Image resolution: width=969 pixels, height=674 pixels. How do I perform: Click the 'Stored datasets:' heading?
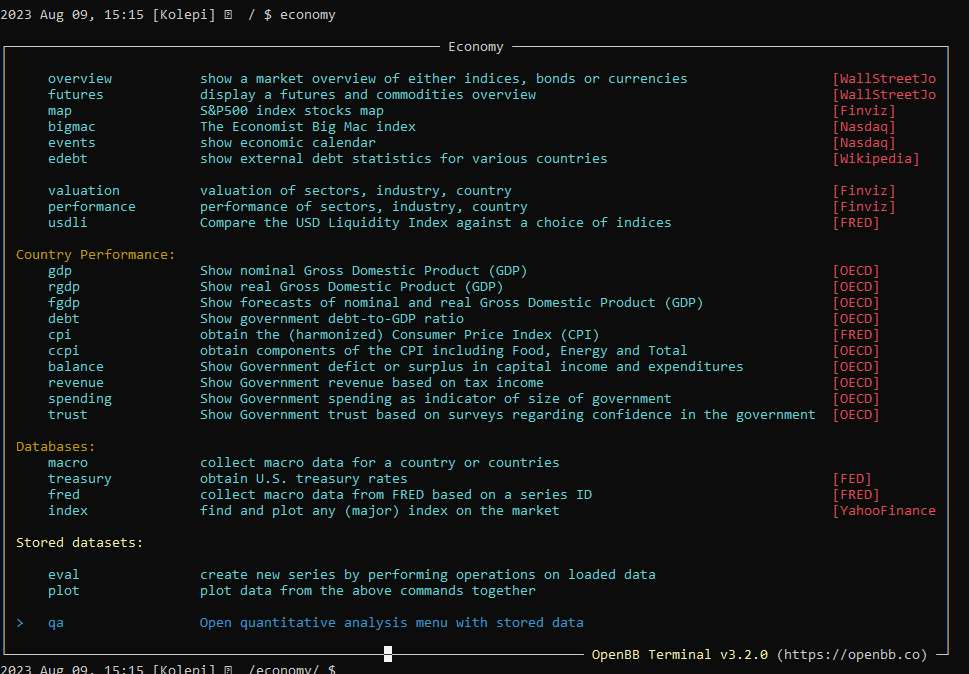(80, 543)
